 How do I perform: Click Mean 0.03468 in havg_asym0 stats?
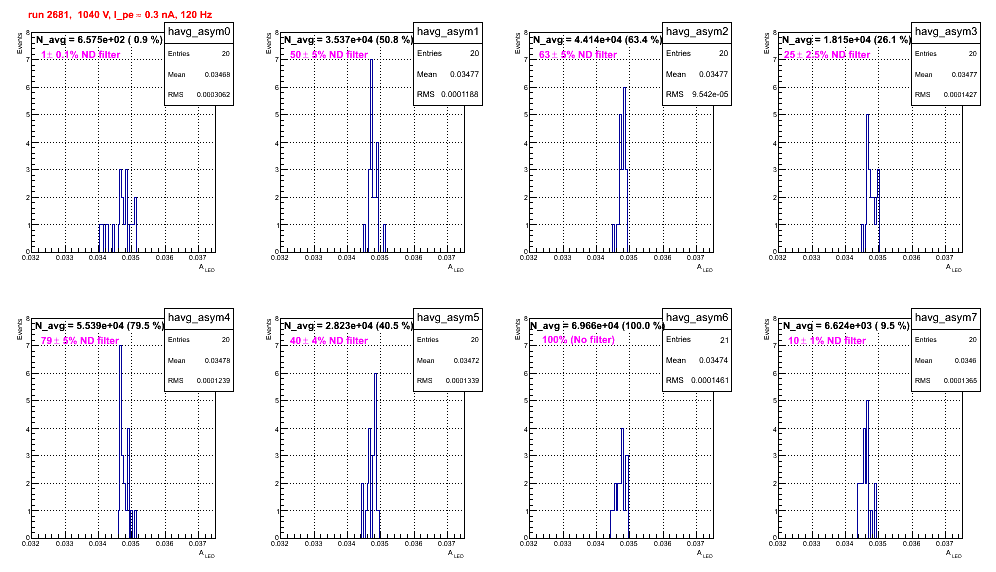[x=199, y=74]
